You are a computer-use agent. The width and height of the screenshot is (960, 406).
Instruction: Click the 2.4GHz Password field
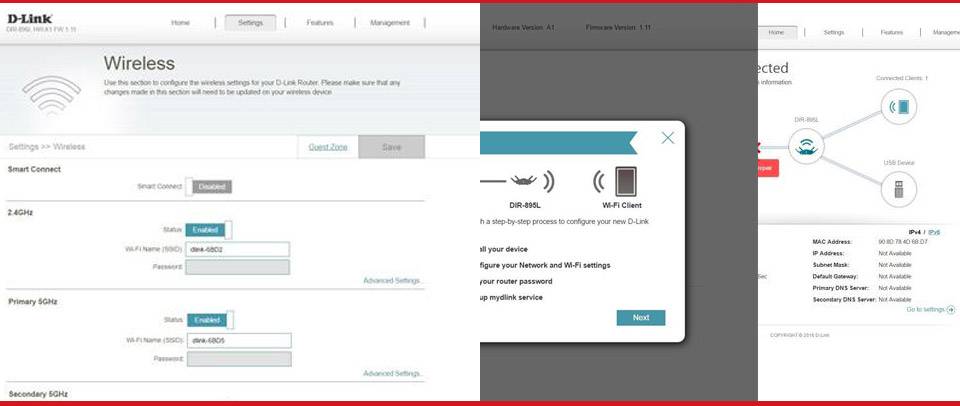[x=238, y=267]
